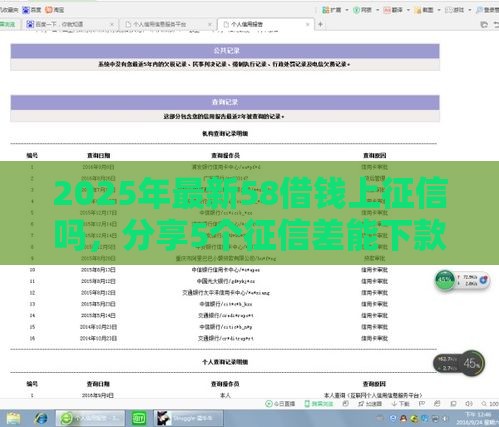This screenshot has height=427, width=499.
Task: Open 下载 downloads in status bar
Action: [400, 404]
